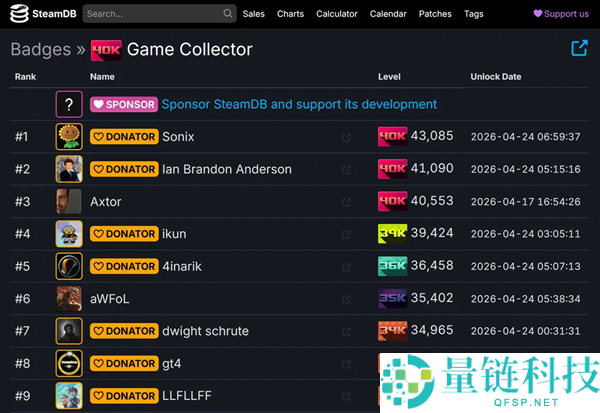Click Sponsor SteamDB and support its development

299,104
